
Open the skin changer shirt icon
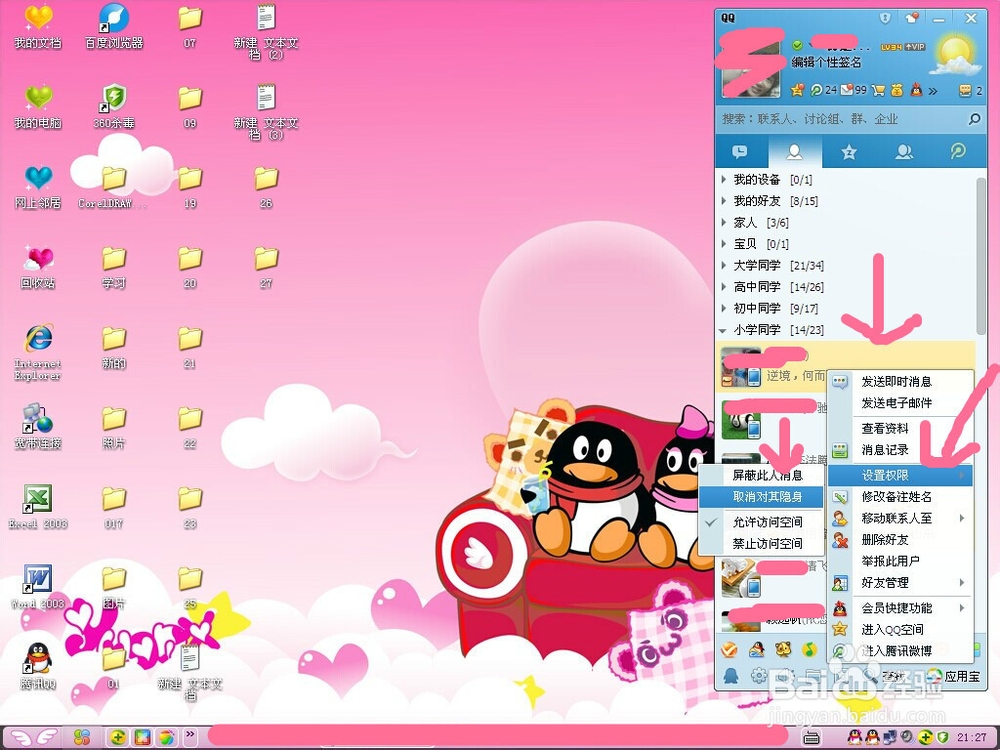(x=912, y=18)
